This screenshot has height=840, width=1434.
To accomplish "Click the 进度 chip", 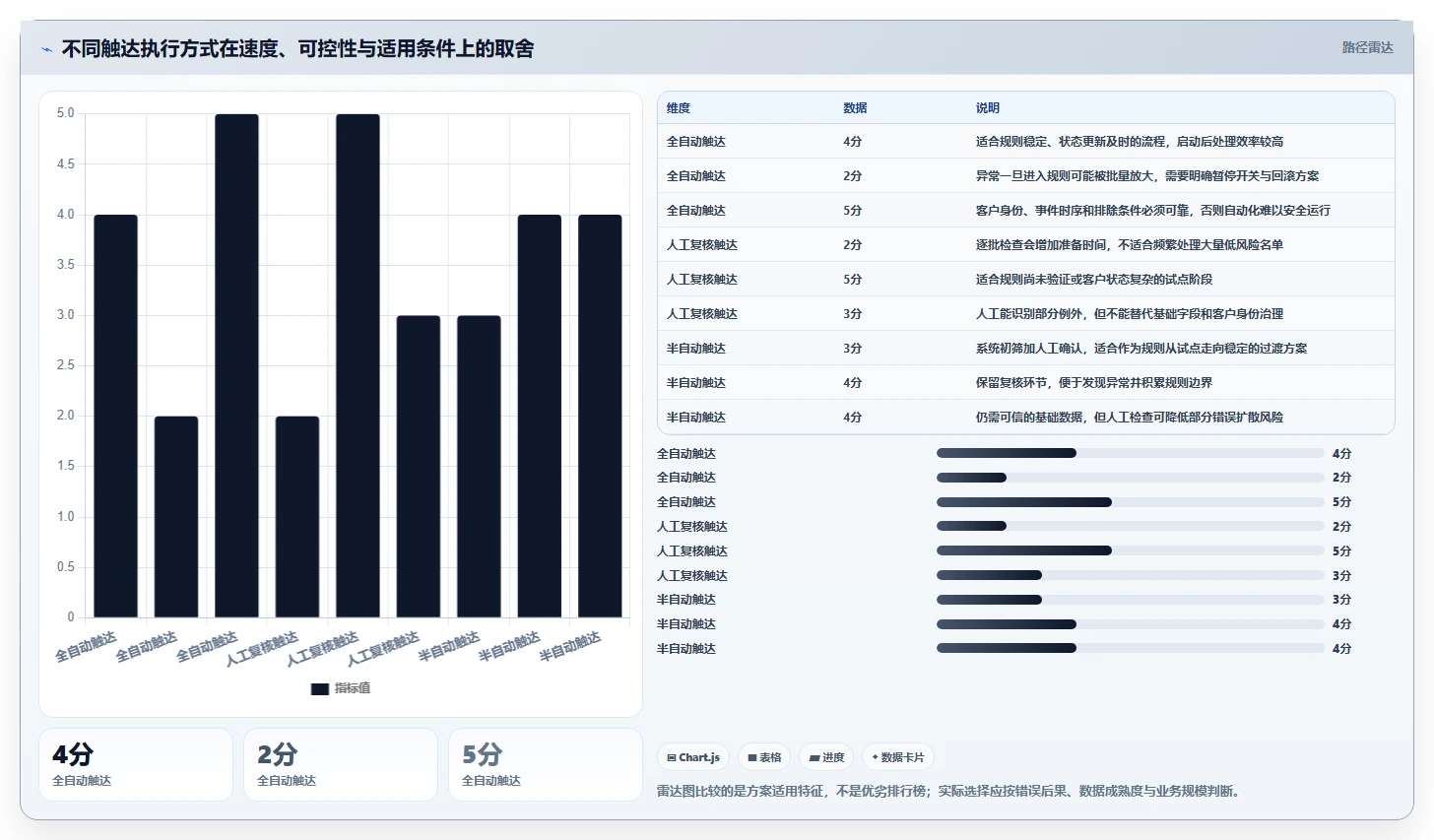I will click(826, 757).
